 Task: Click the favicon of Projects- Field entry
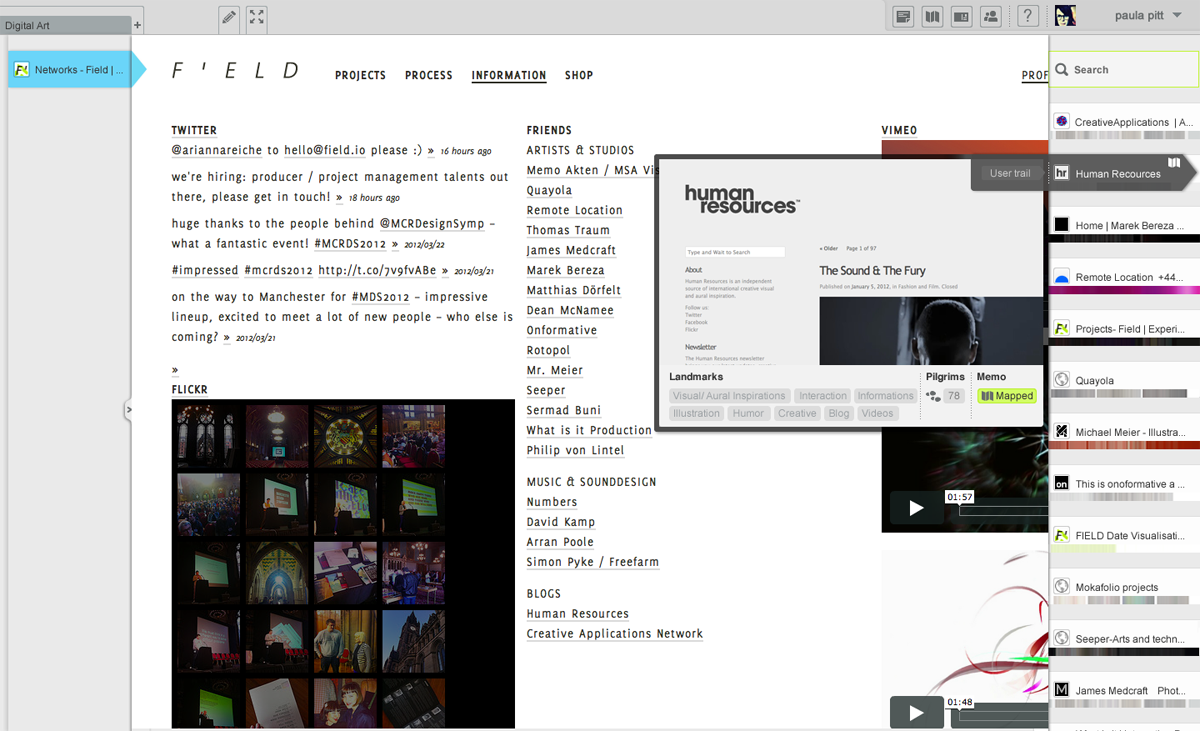1062,328
